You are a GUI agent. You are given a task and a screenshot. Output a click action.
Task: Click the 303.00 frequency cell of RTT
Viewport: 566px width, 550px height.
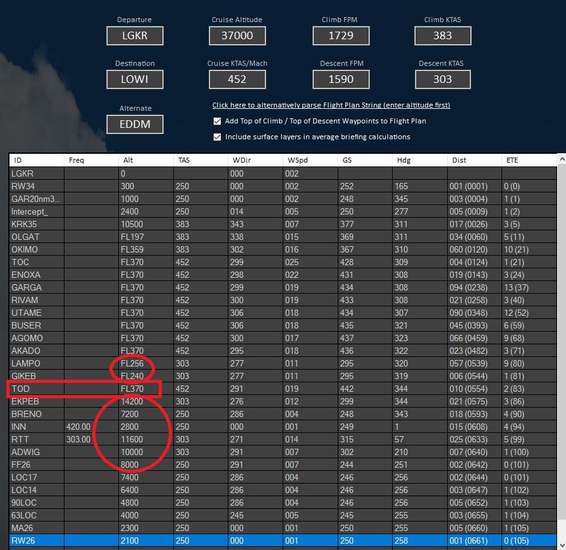(91, 439)
